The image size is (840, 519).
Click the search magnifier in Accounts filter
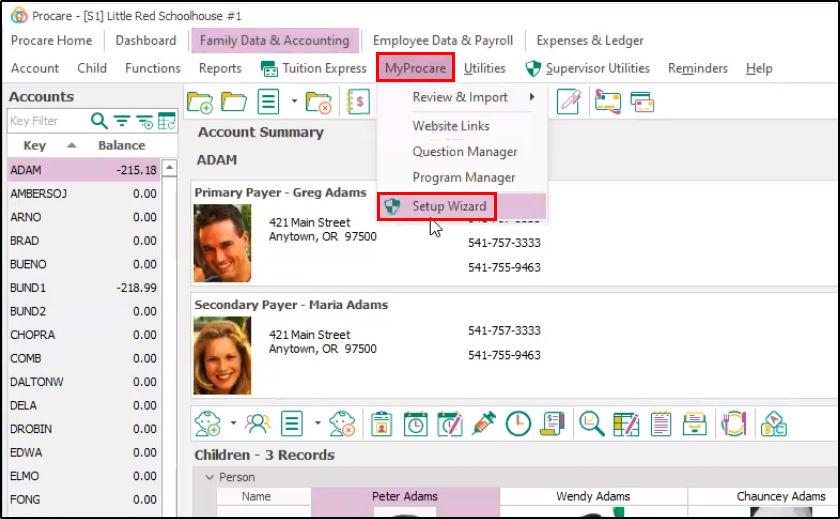[x=99, y=121]
